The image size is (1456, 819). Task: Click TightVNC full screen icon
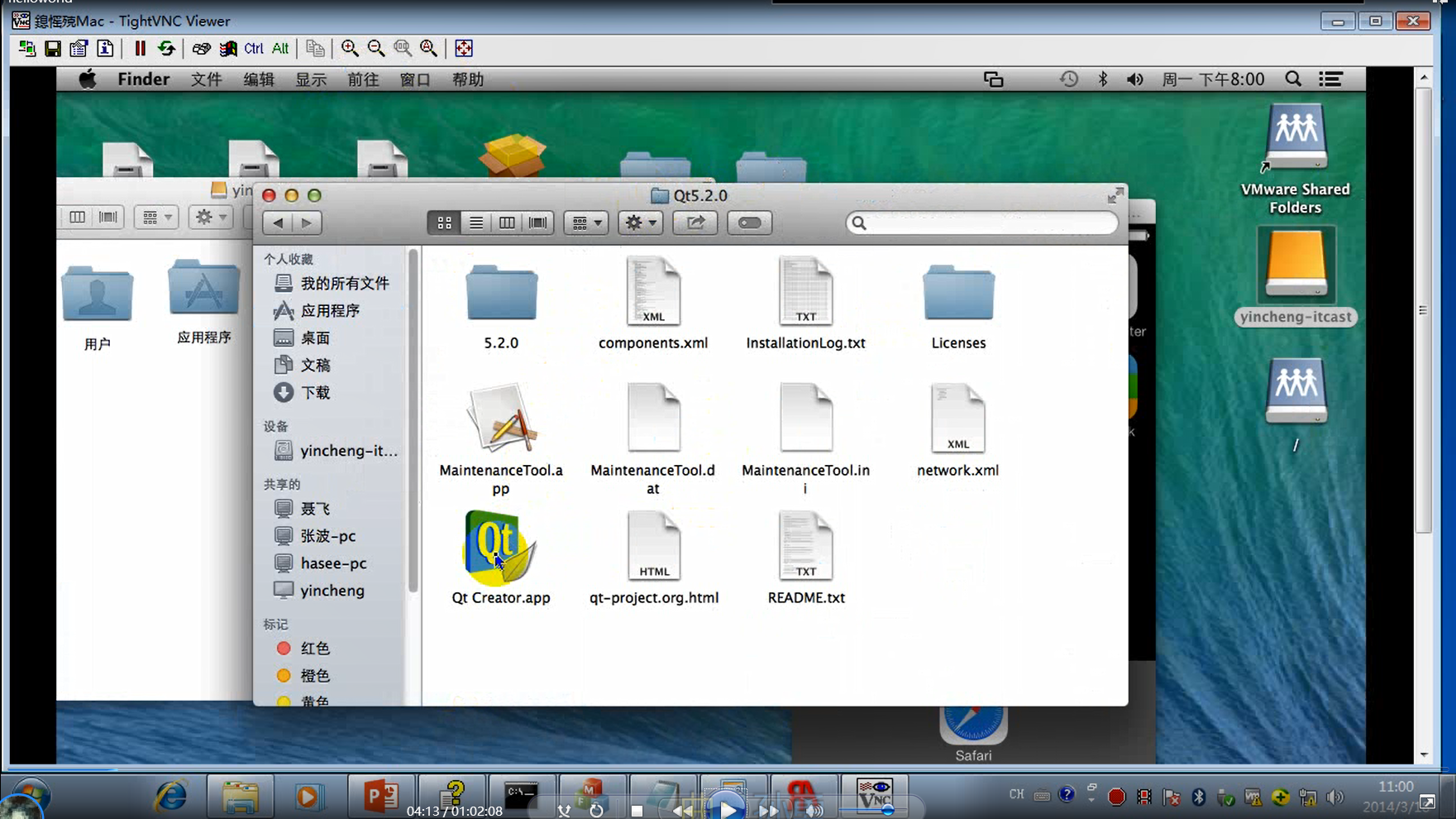click(x=464, y=48)
